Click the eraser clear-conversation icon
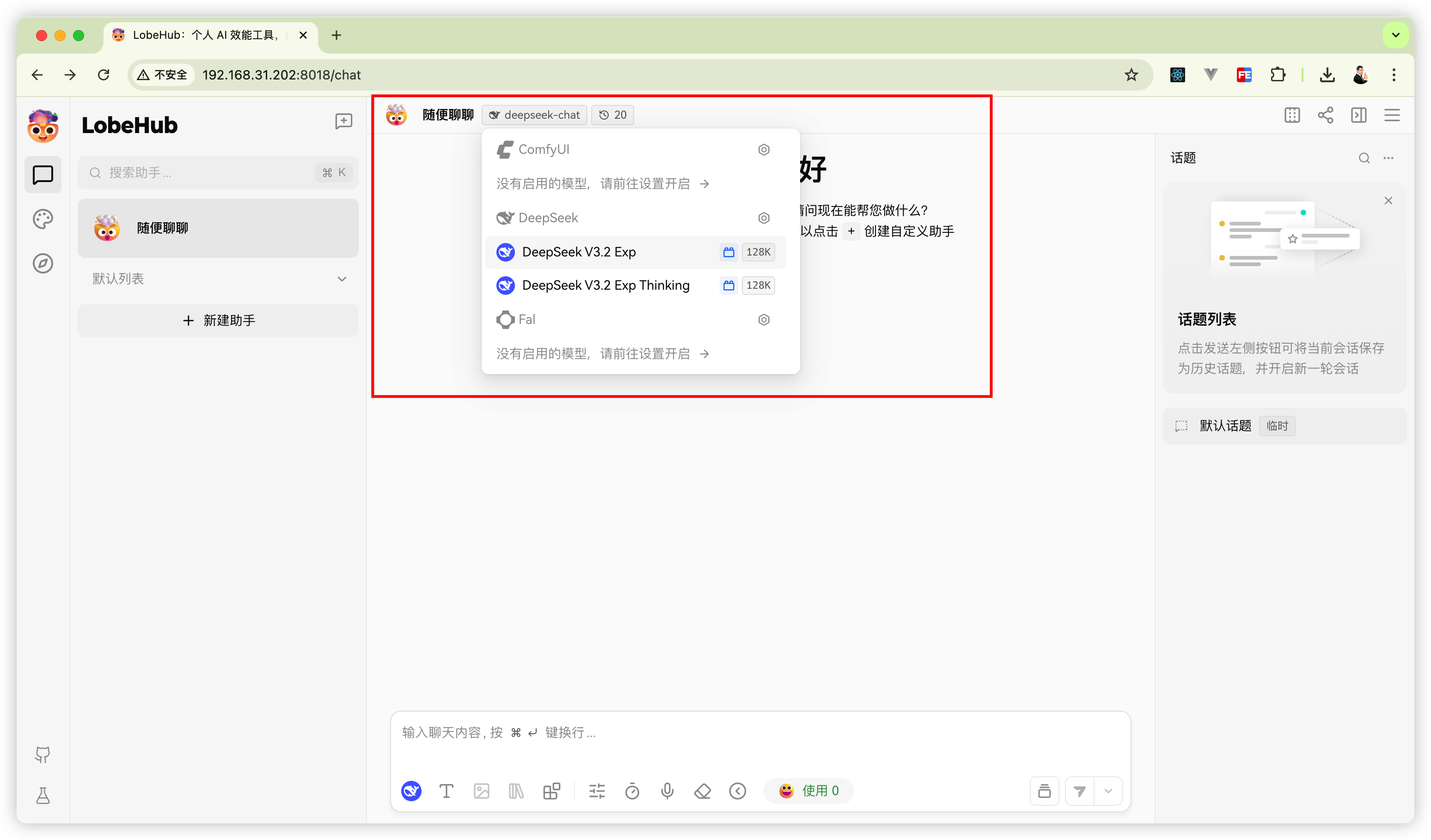Screen dimensions: 1431x840 [703, 791]
